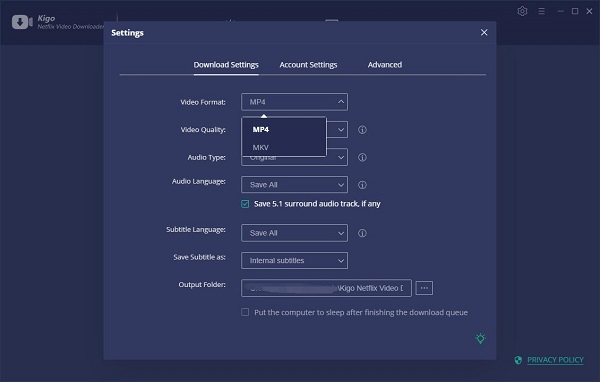600x382 pixels.
Task: Select MP4 from the format list
Action: (x=284, y=129)
